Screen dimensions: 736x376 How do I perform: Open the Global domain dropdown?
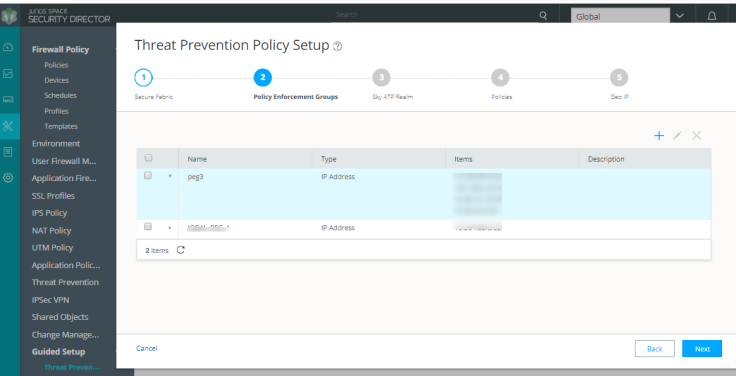coord(680,16)
